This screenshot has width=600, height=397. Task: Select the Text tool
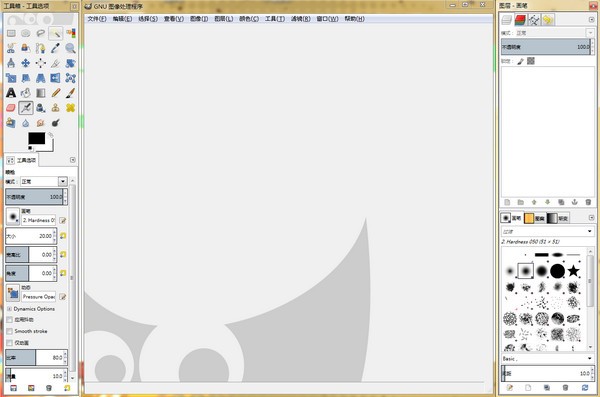(11, 93)
